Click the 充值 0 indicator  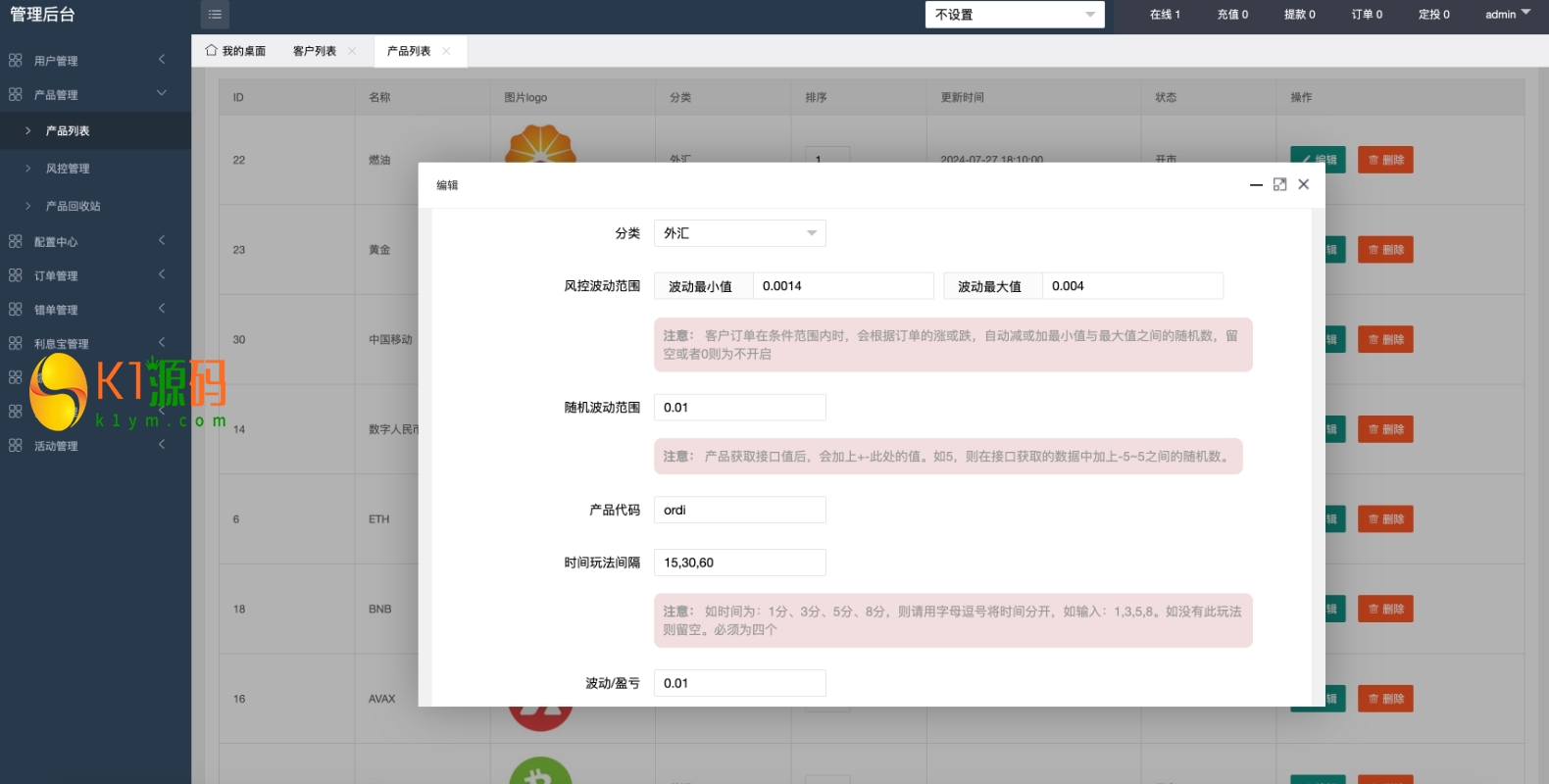1232,15
